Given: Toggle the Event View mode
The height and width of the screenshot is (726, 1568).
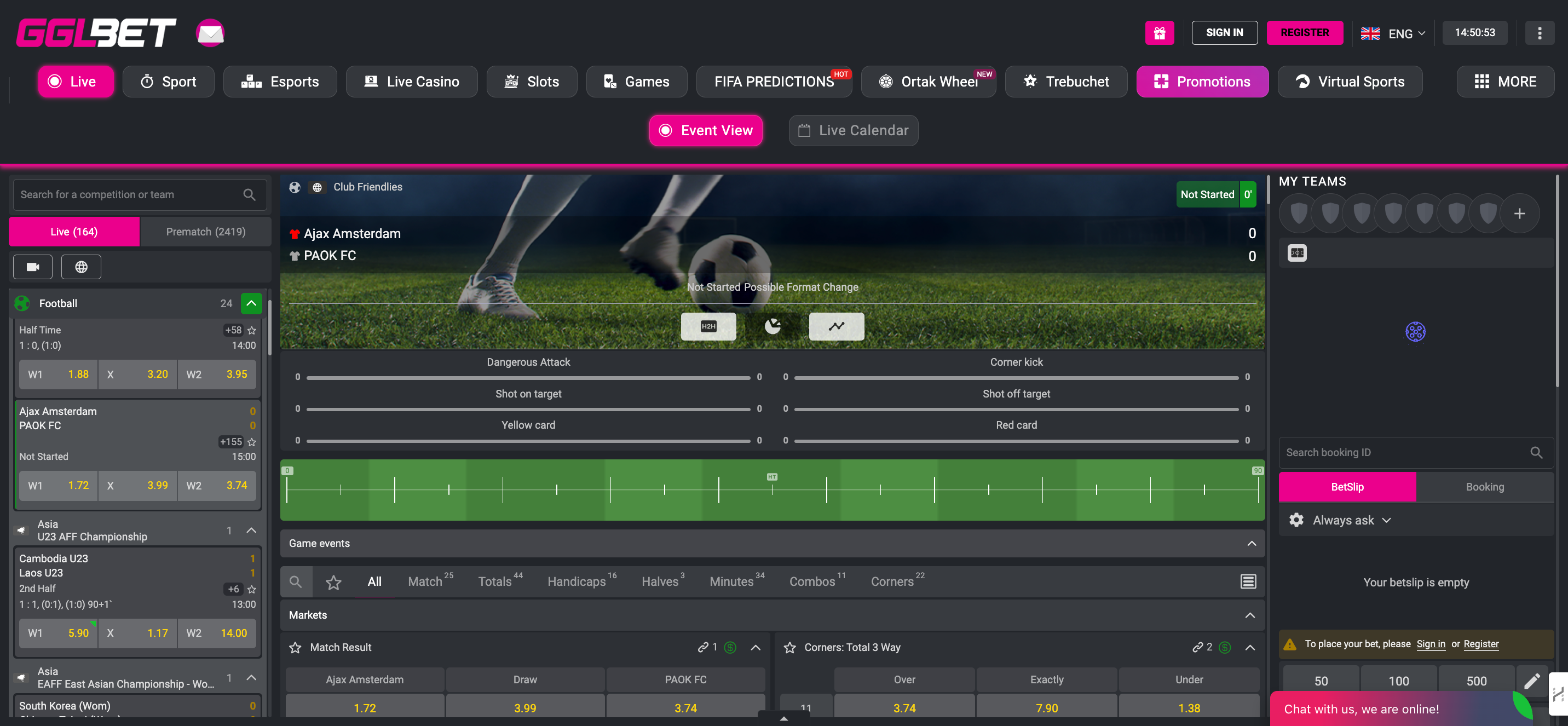Looking at the screenshot, I should 706,130.
